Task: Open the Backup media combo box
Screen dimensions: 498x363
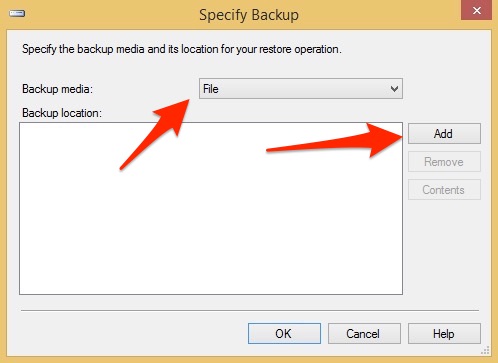Action: click(301, 89)
